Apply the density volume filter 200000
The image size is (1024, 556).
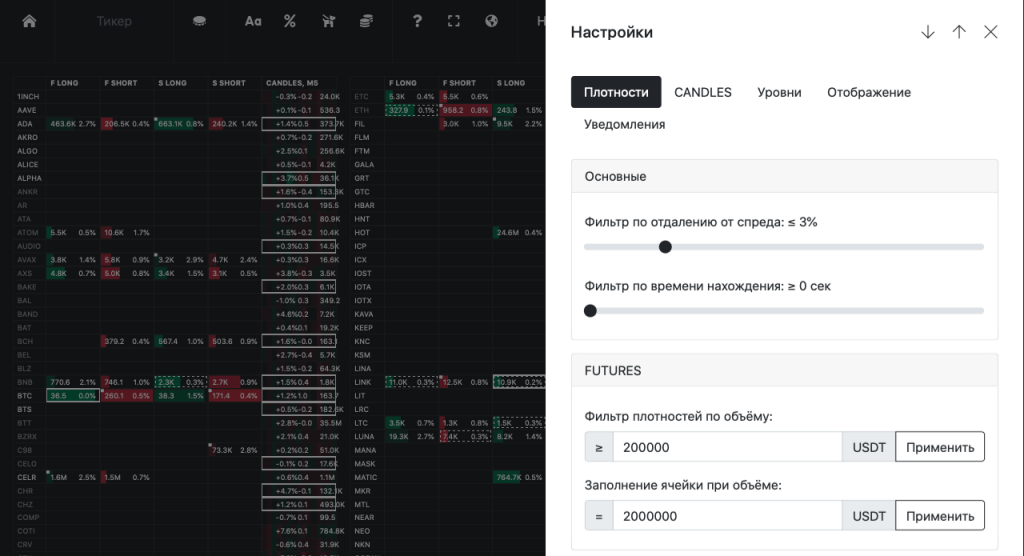[x=939, y=447]
